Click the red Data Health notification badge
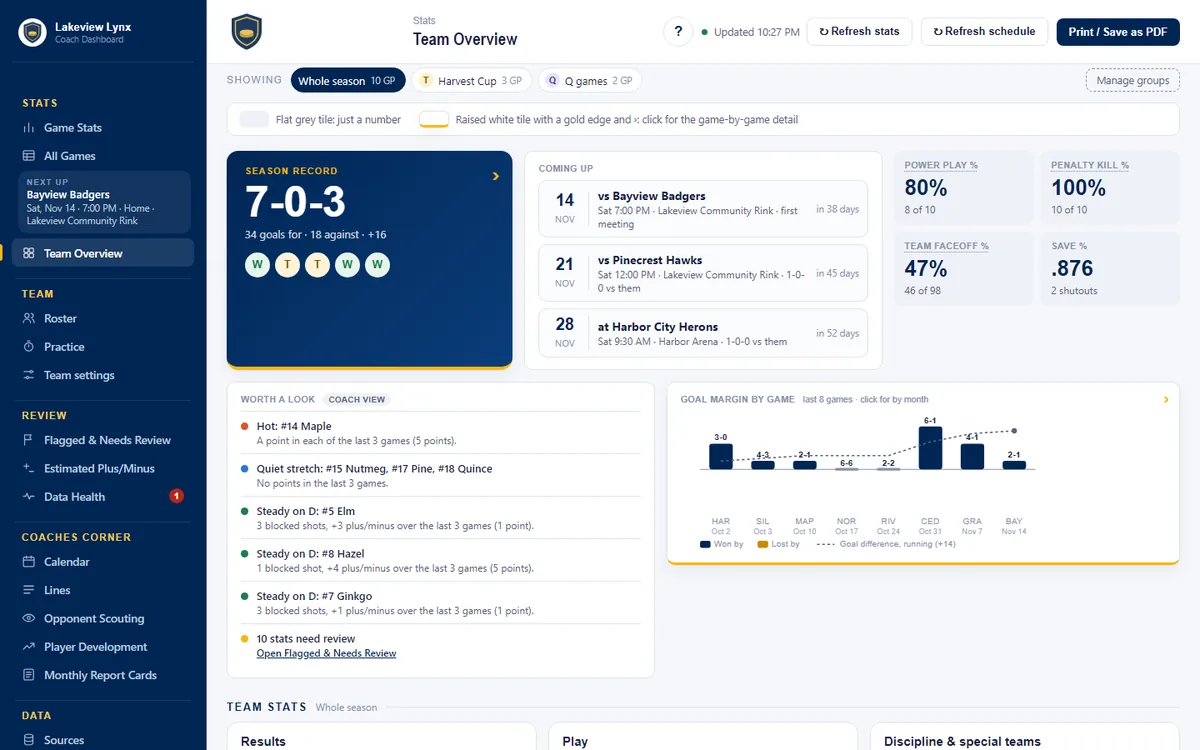1200x750 pixels. tap(177, 496)
